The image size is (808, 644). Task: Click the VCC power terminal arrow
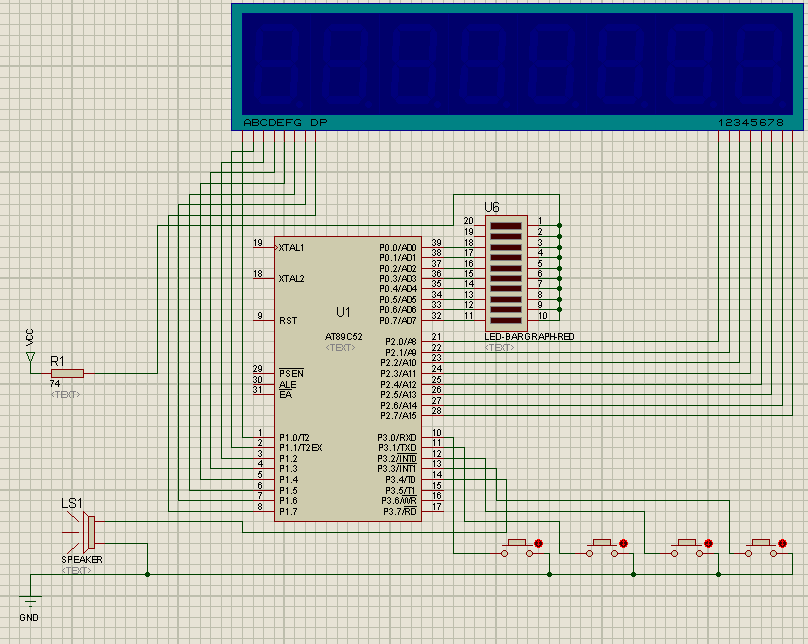[30, 357]
